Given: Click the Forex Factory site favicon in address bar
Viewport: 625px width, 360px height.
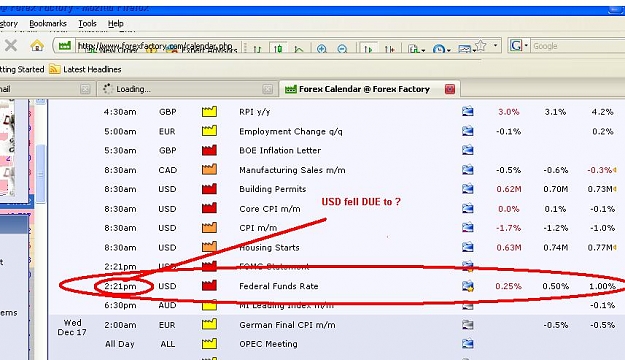Looking at the screenshot, I should pos(65,46).
